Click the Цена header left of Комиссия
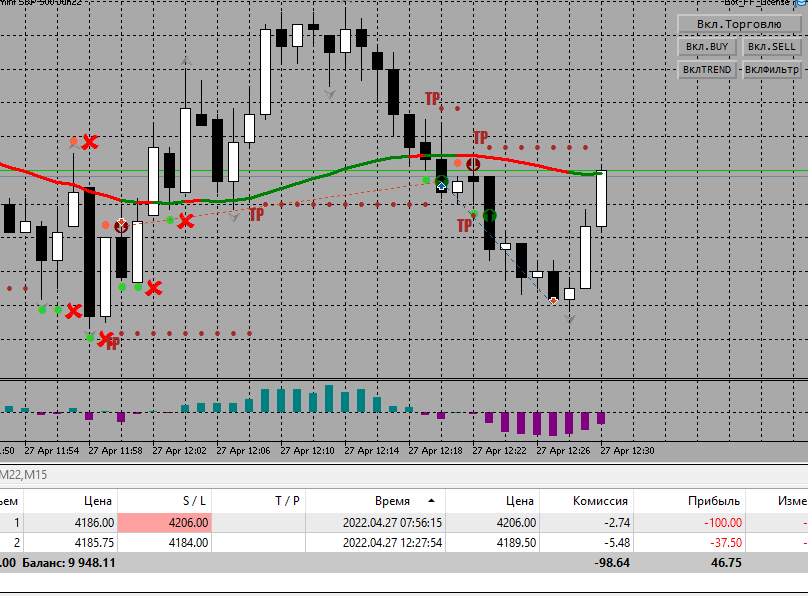The image size is (808, 596). pos(493,501)
